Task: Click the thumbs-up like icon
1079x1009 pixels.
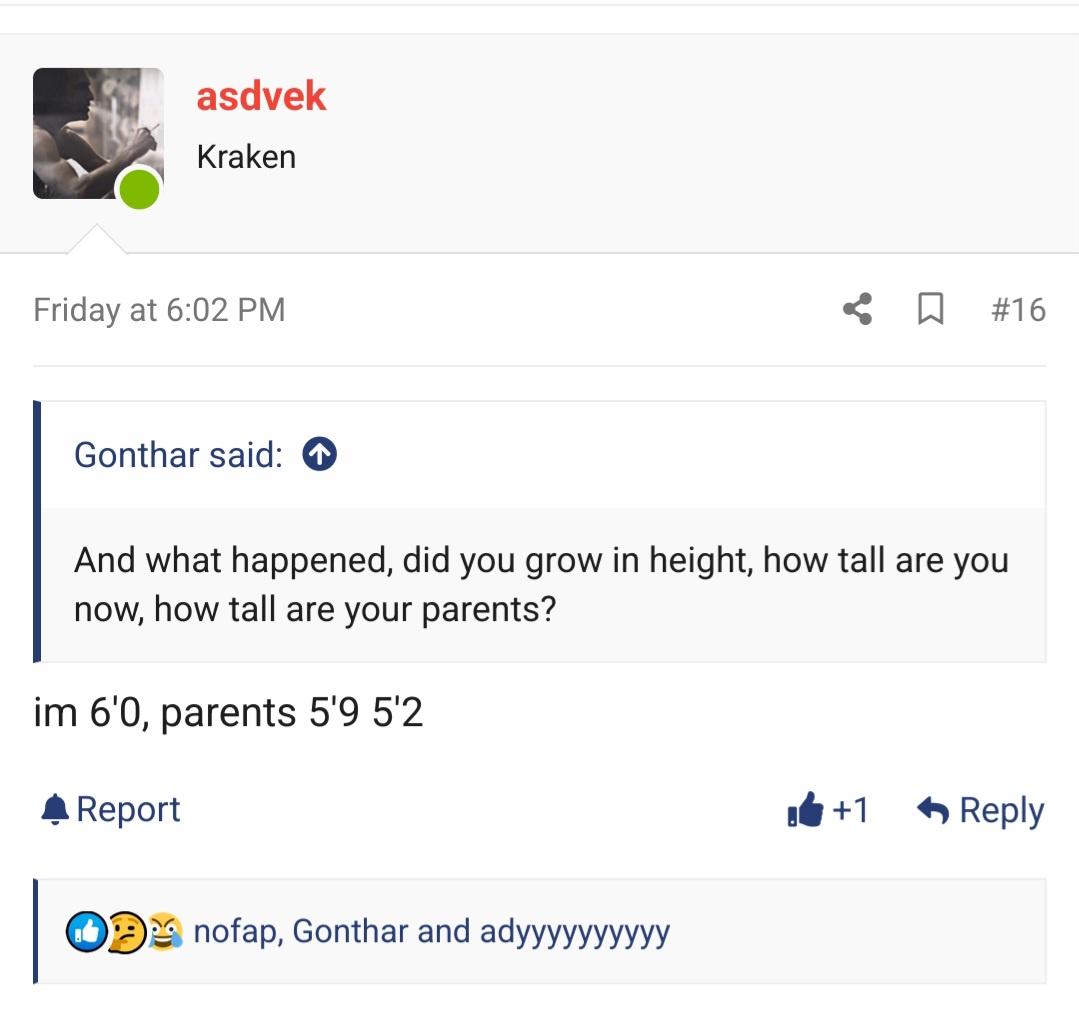Action: pos(805,810)
